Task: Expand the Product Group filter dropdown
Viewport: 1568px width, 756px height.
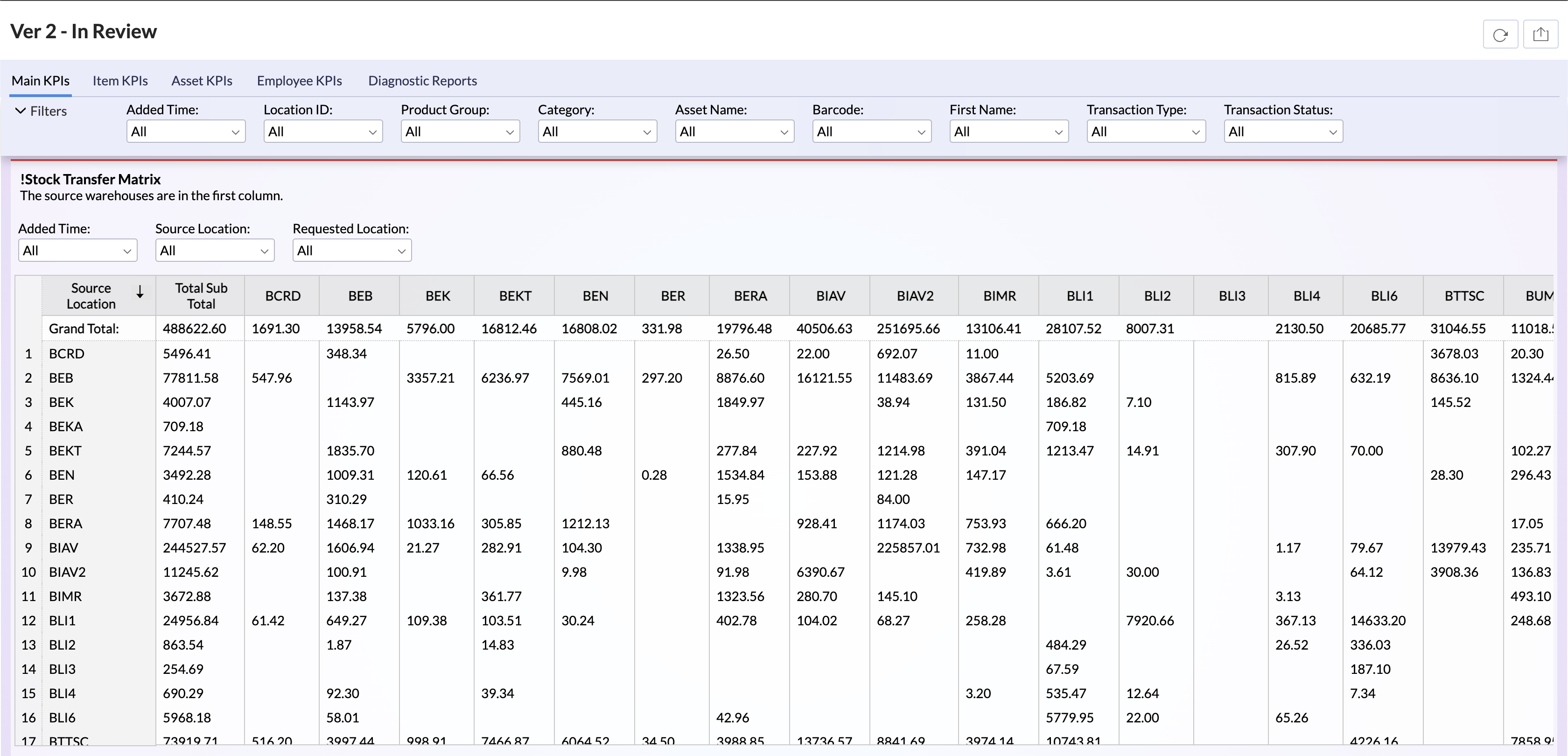Action: coord(460,132)
